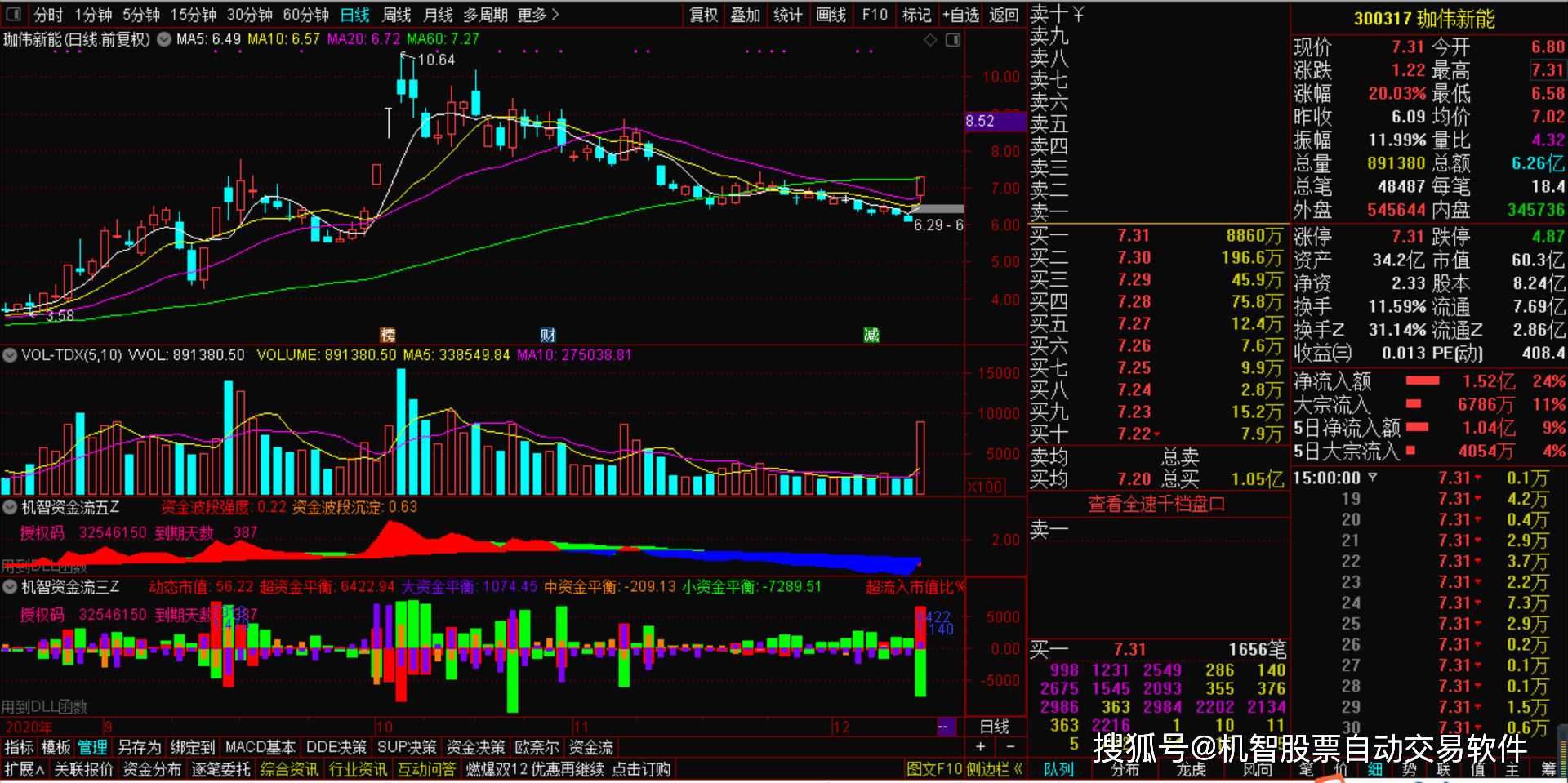Image resolution: width=1568 pixels, height=783 pixels.
Task: Select the MACD基本 template
Action: 260,747
